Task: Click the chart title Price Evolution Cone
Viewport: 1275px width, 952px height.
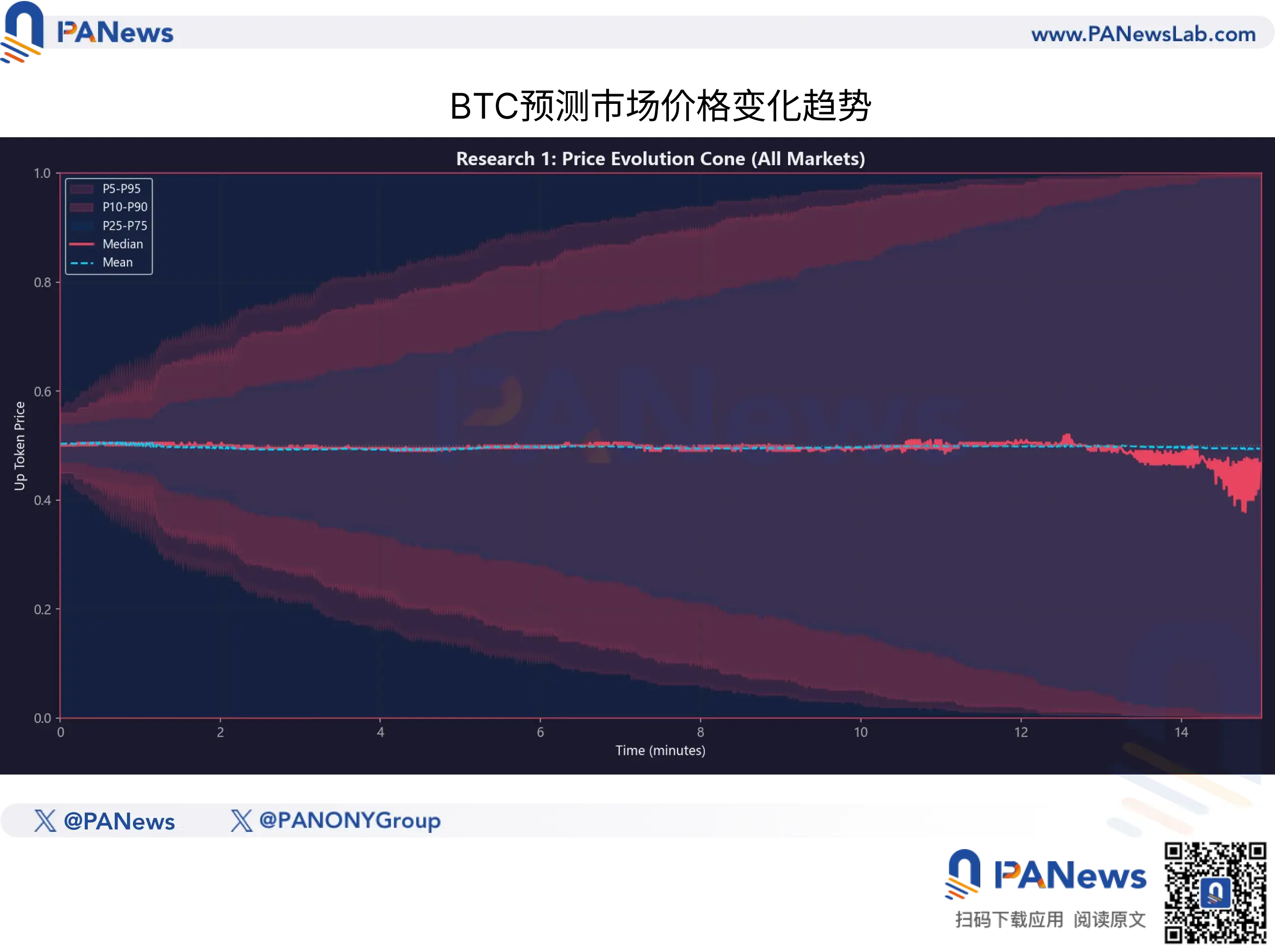Action: tap(660, 159)
